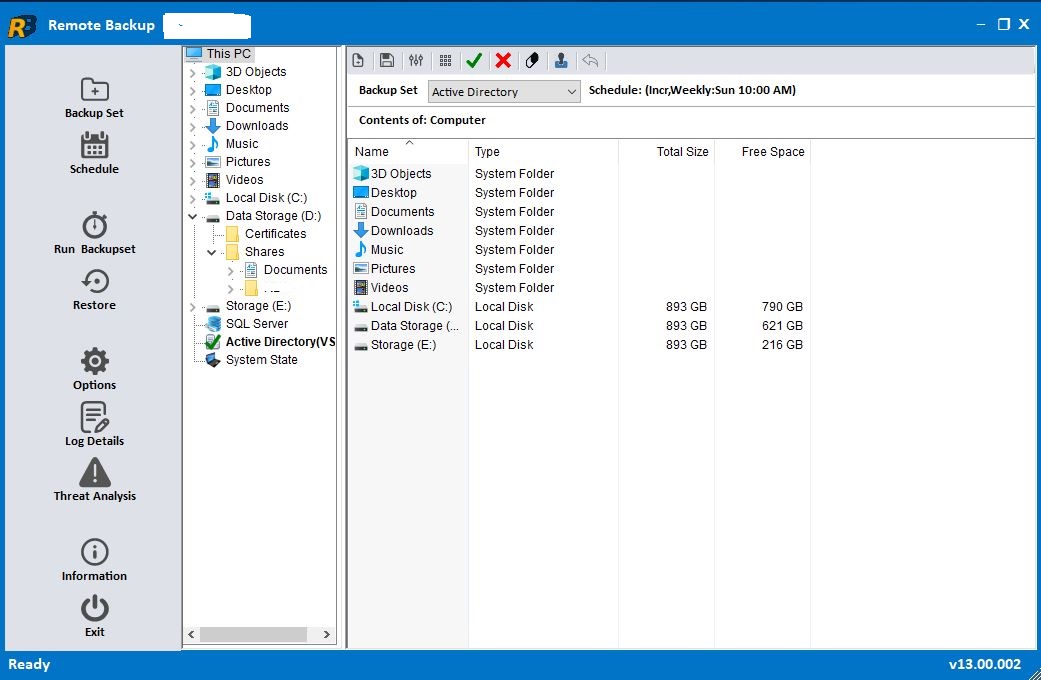The height and width of the screenshot is (680, 1041).
Task: Expand the Downloads tree node
Action: [193, 126]
